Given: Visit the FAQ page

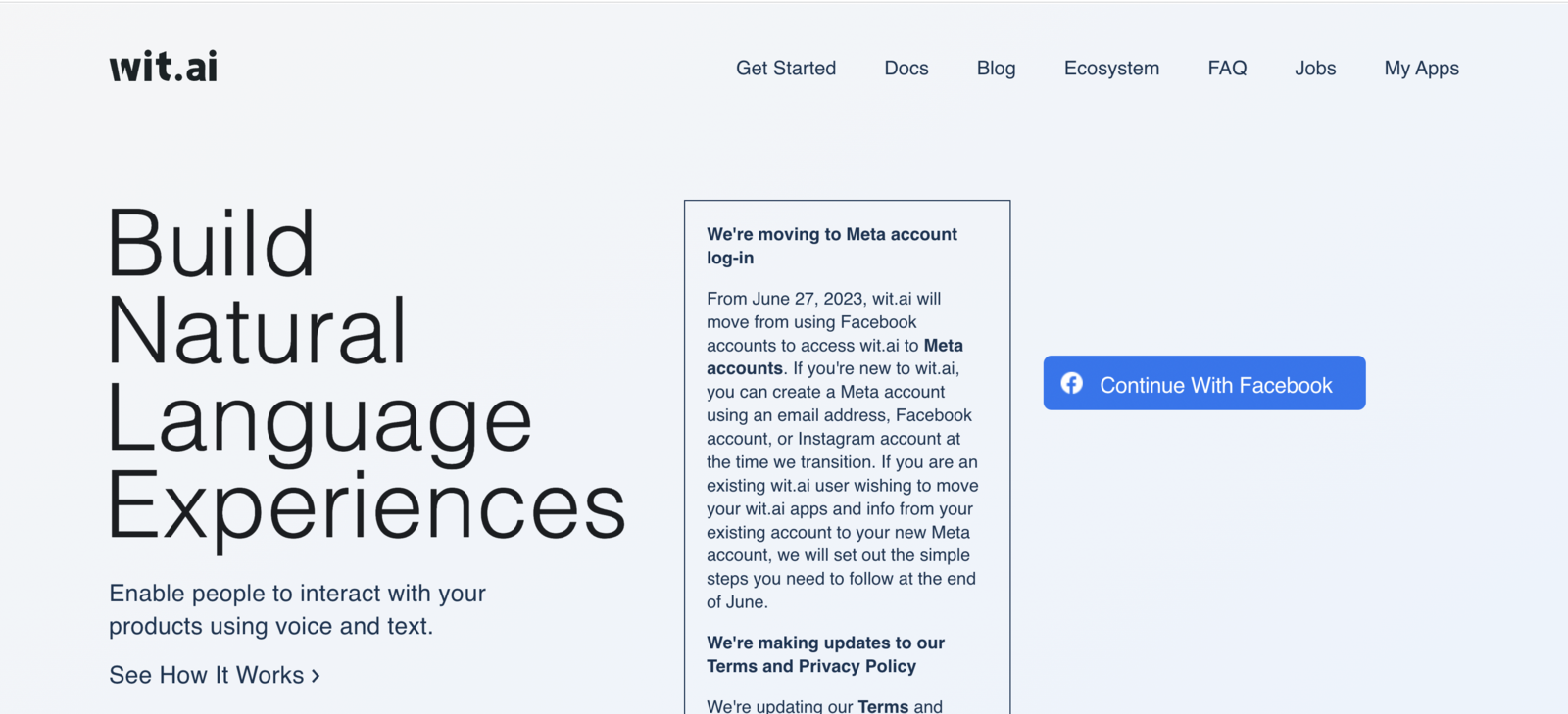Looking at the screenshot, I should (1227, 69).
